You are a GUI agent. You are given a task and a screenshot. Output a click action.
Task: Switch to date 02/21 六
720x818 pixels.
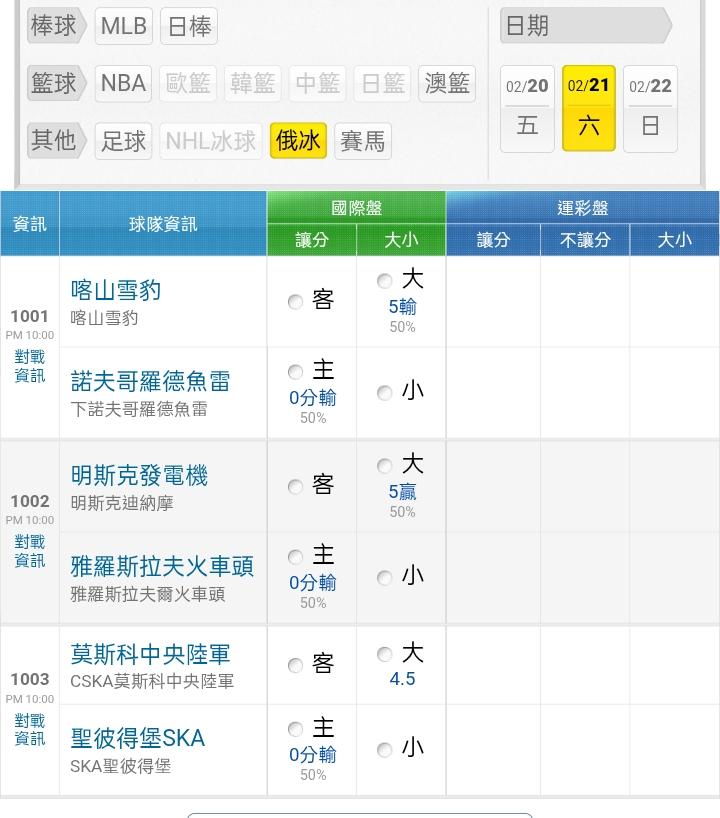click(x=589, y=109)
